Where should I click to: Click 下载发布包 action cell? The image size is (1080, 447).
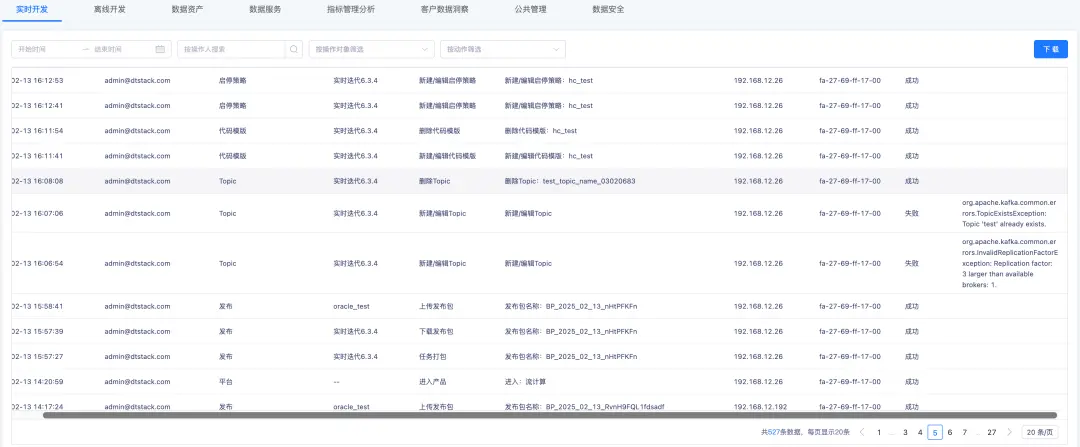coord(436,331)
